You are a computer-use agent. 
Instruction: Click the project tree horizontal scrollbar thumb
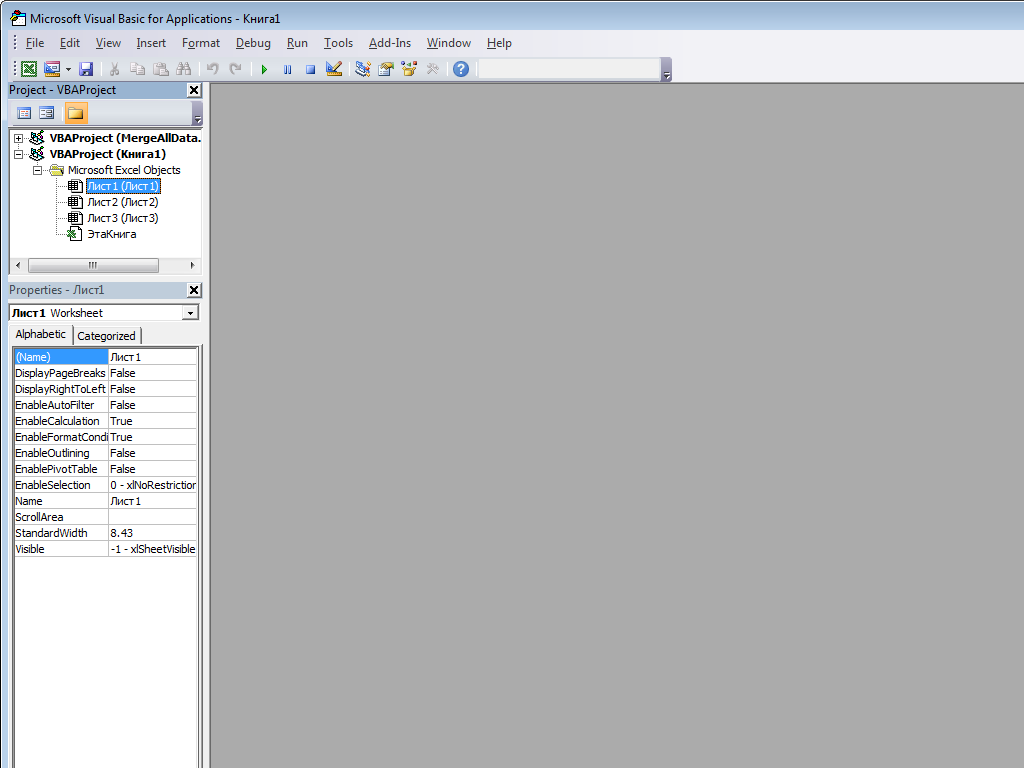pos(93,265)
